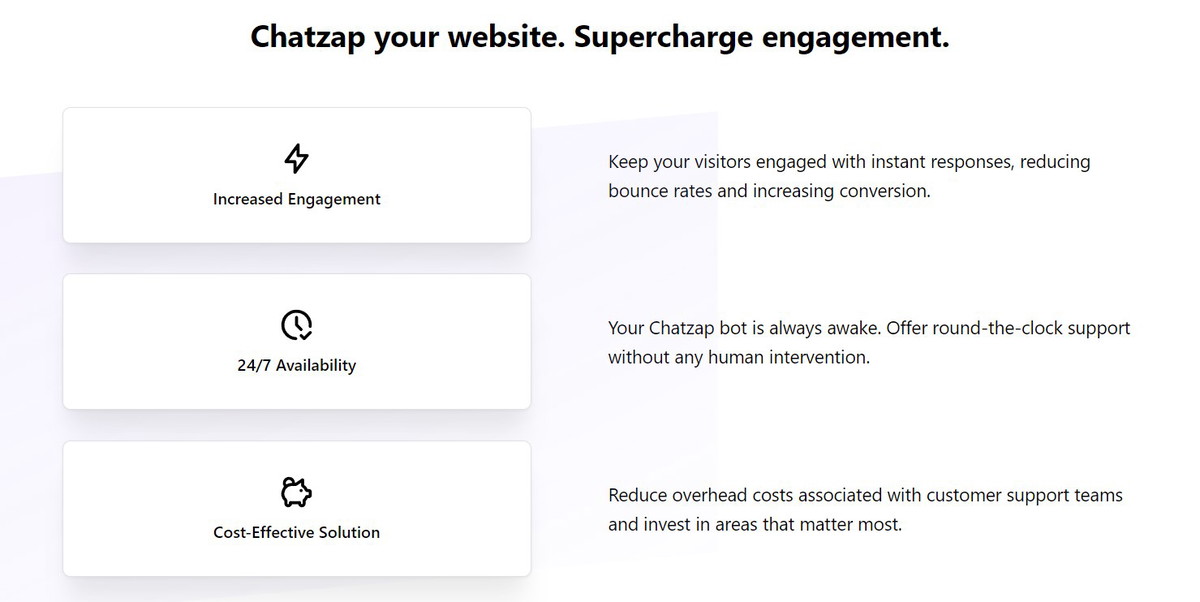Select the Increased Engagement card
This screenshot has width=1200, height=602.
[297, 175]
